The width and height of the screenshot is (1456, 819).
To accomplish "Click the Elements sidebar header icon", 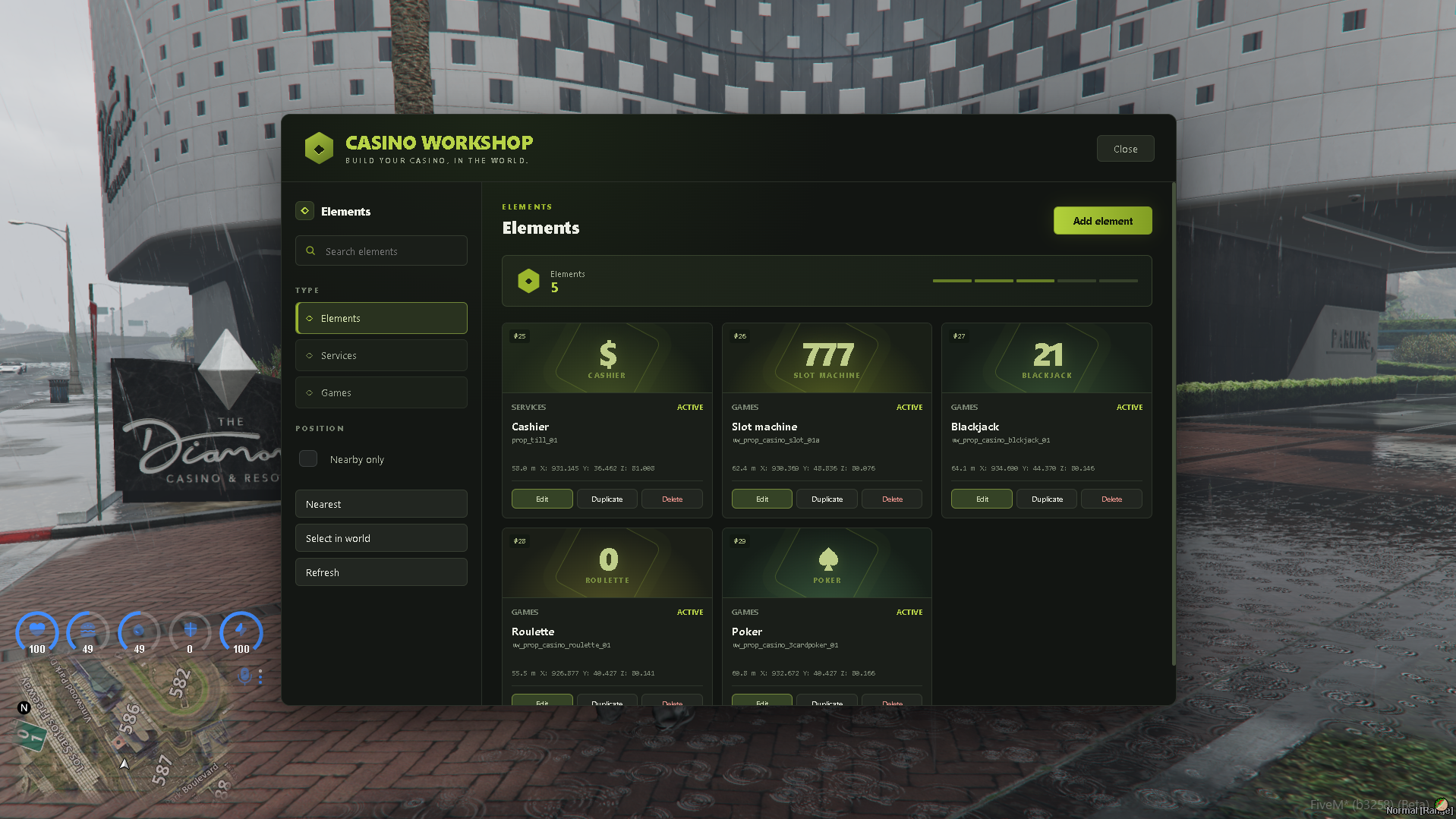I will click(304, 211).
